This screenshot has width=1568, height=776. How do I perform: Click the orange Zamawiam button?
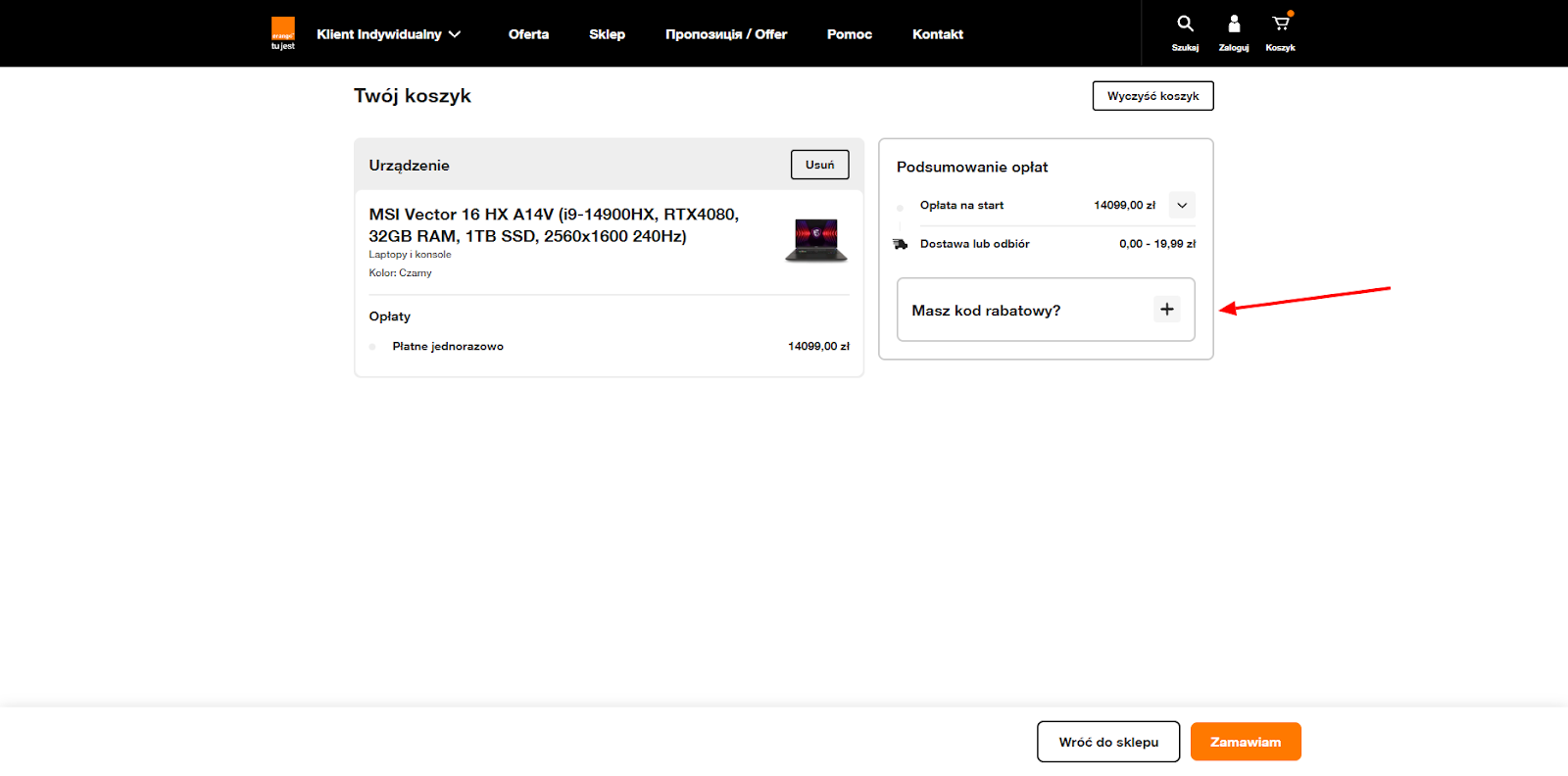[1246, 742]
